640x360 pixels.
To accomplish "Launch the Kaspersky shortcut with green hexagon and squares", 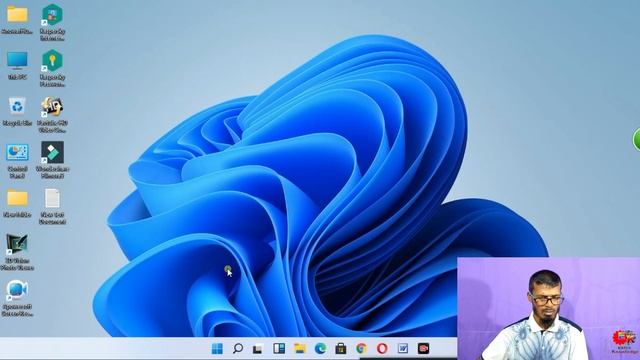I will (53, 15).
